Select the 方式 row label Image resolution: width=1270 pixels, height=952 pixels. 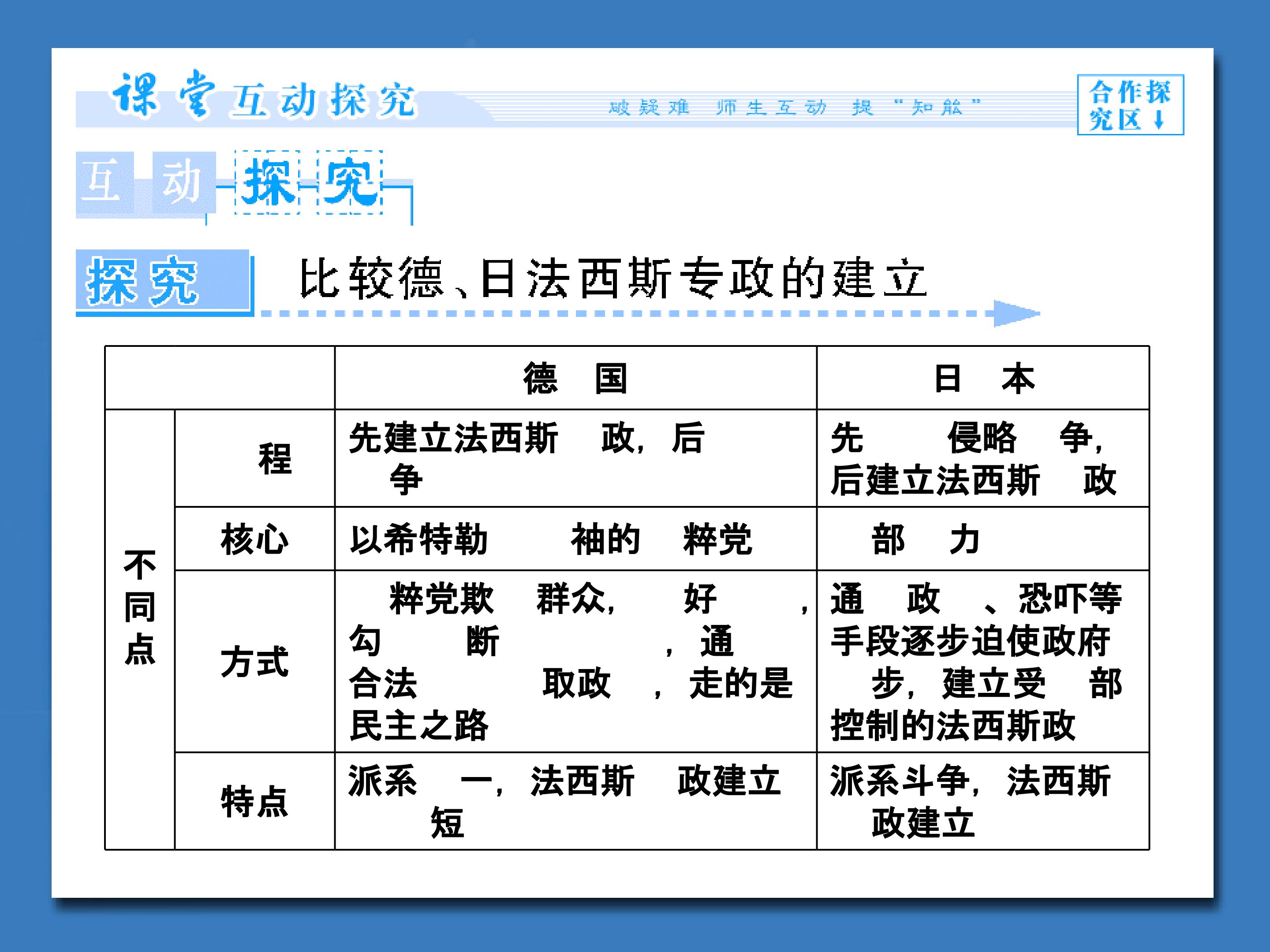pos(255,661)
